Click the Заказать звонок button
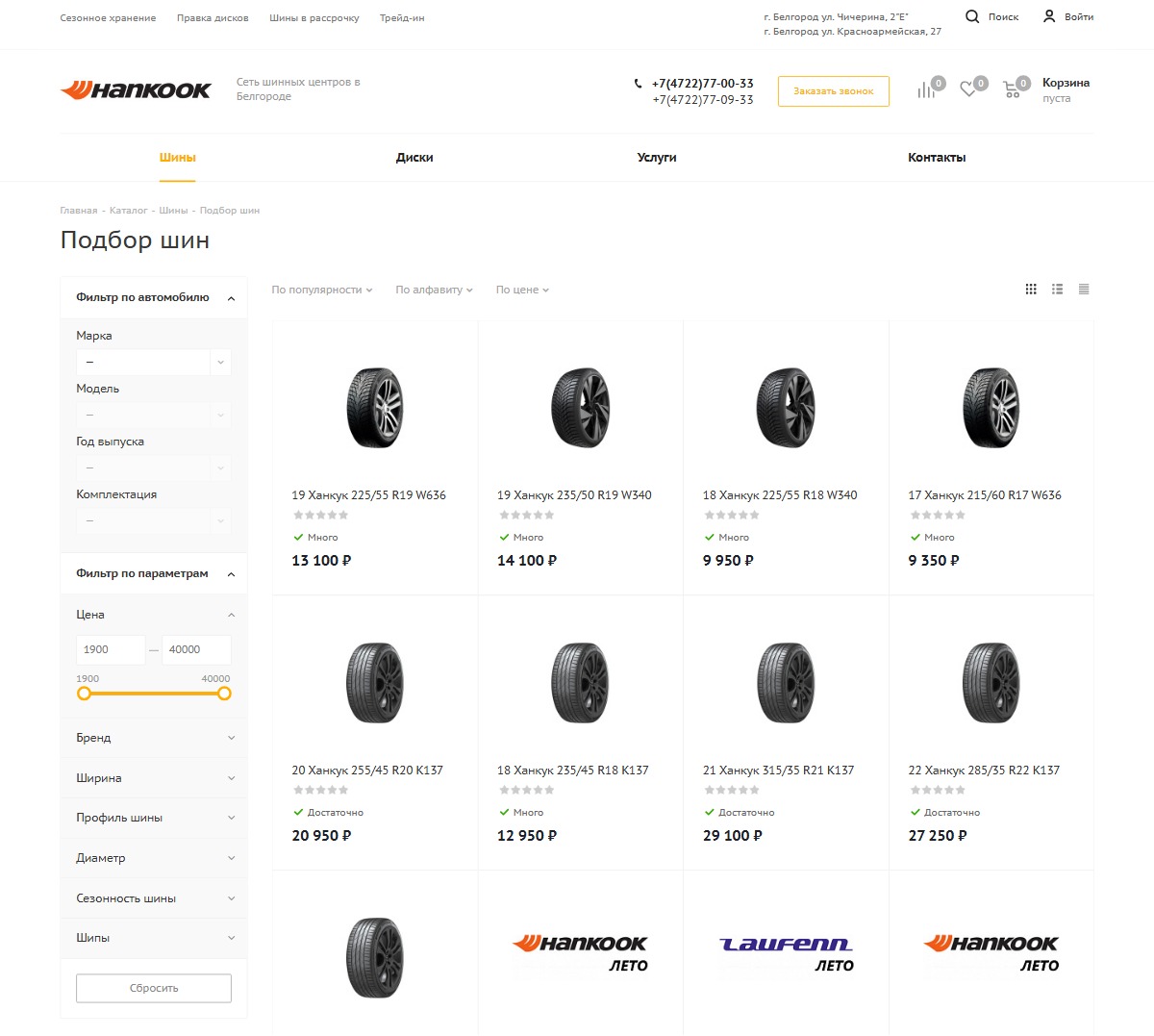Image resolution: width=1154 pixels, height=1036 pixels. (x=834, y=91)
